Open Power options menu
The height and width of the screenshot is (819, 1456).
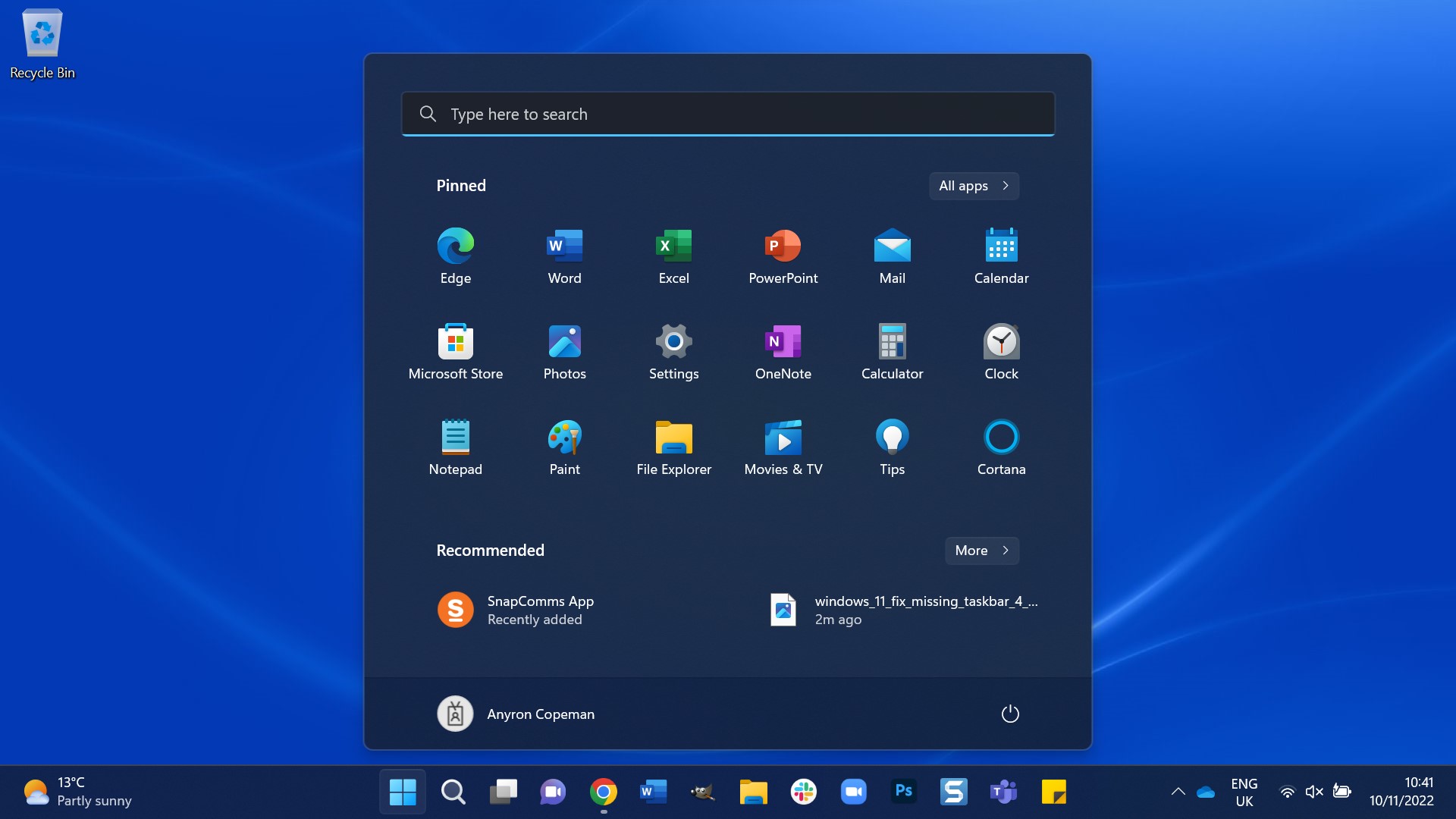1009,713
